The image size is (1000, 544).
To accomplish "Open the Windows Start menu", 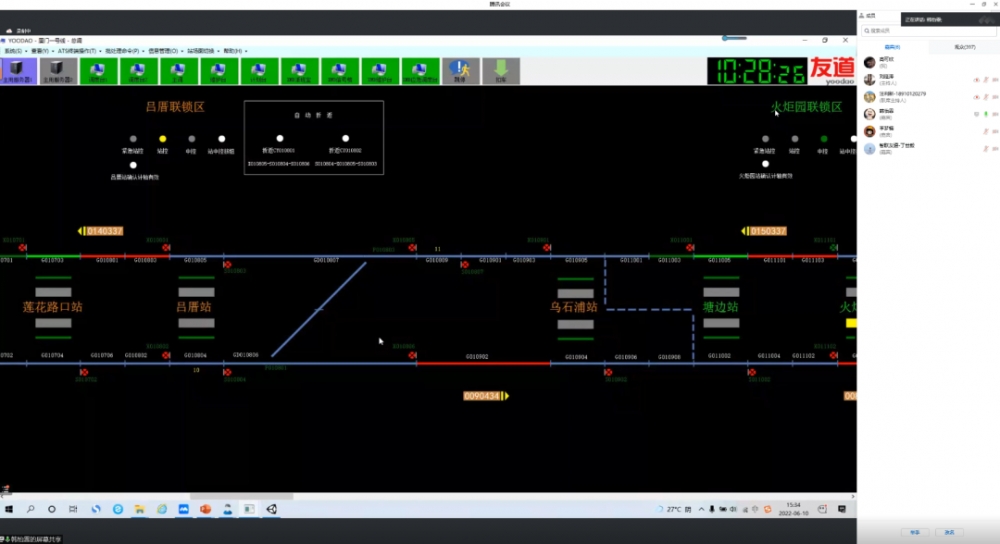I will click(8, 509).
